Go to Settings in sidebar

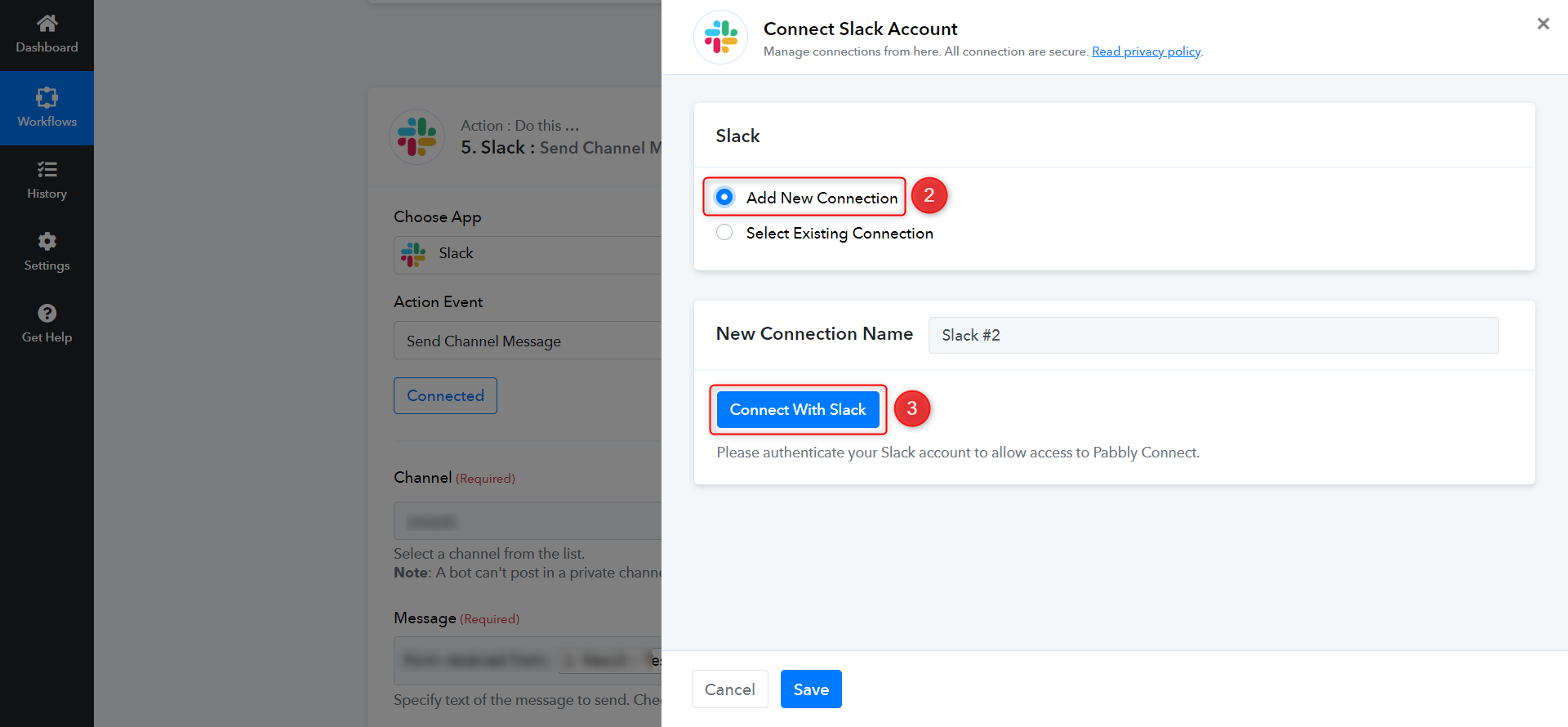pos(47,252)
